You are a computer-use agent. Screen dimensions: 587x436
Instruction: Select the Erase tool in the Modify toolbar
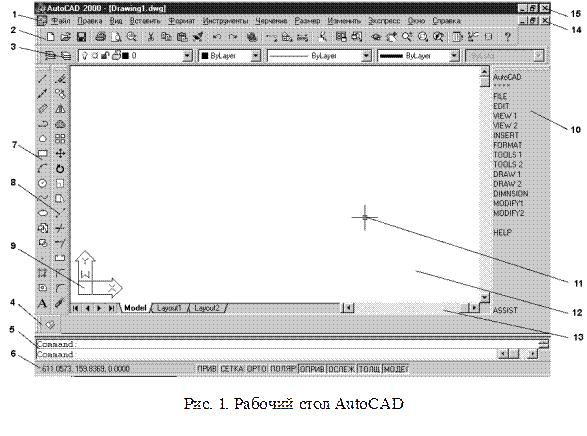tap(60, 79)
